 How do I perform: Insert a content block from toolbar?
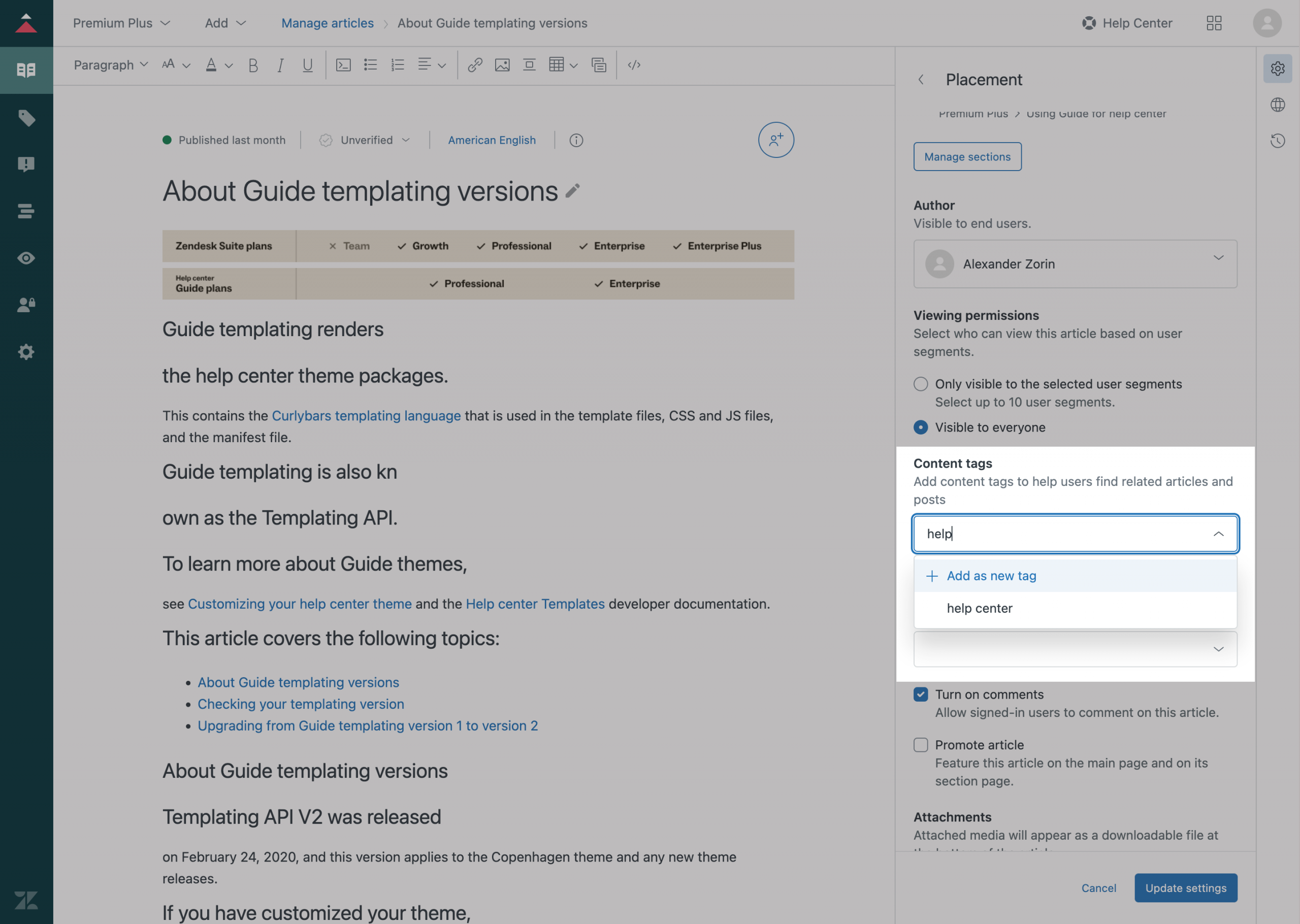[599, 65]
